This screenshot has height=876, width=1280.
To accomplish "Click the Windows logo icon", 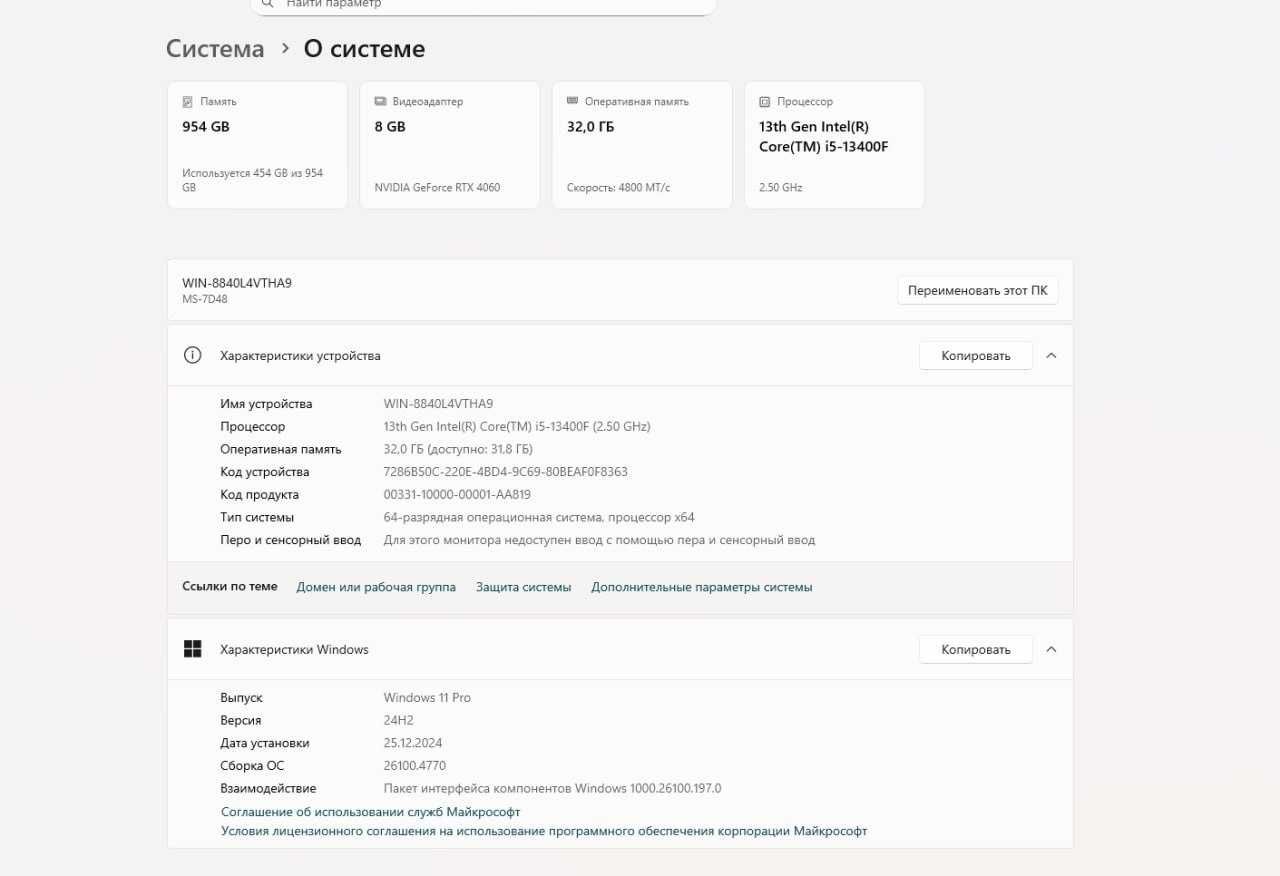I will (x=193, y=649).
